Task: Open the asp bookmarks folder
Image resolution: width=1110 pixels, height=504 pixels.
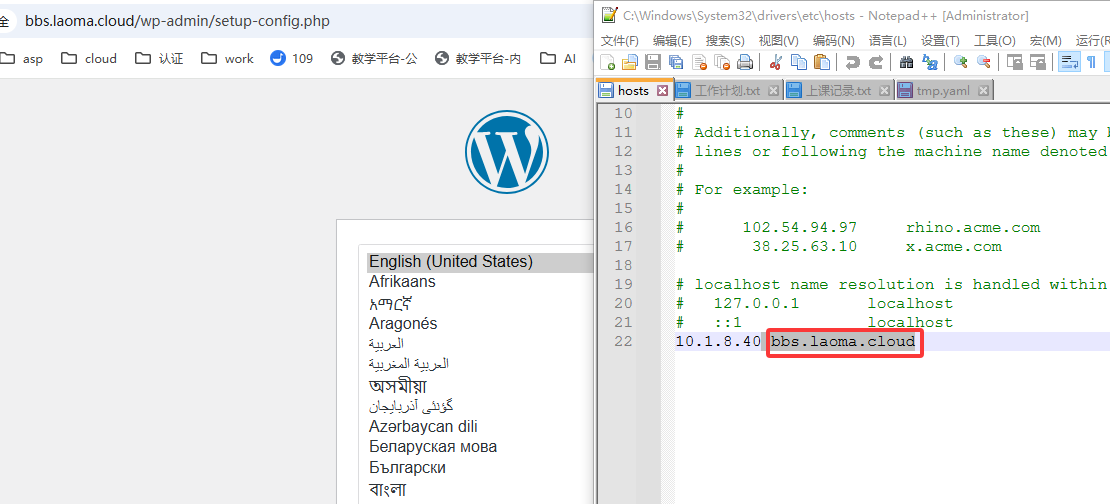Action: [22, 58]
